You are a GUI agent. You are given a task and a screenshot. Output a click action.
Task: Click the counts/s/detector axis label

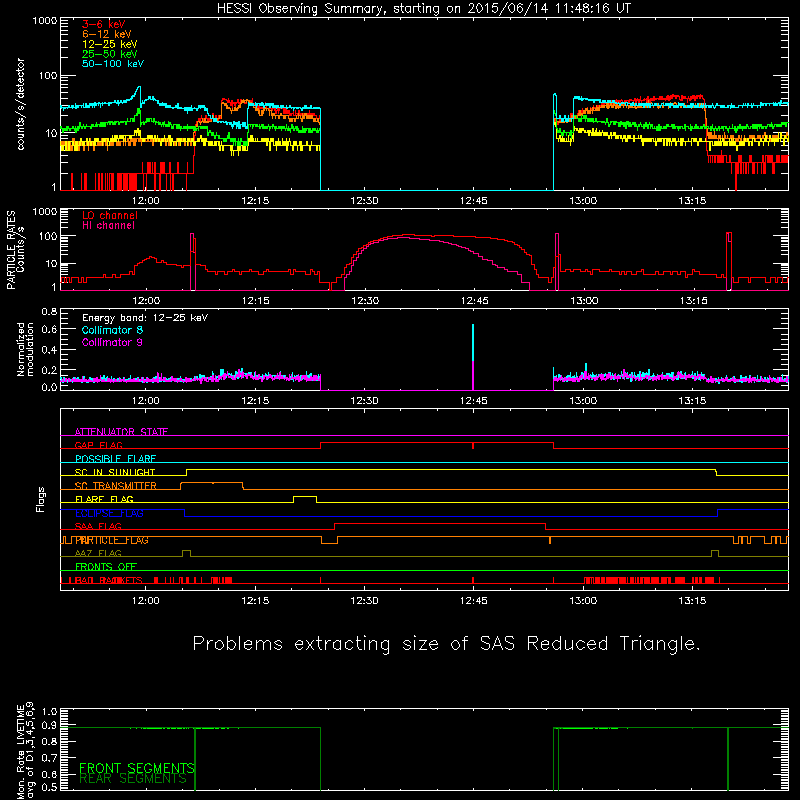tap(20, 104)
